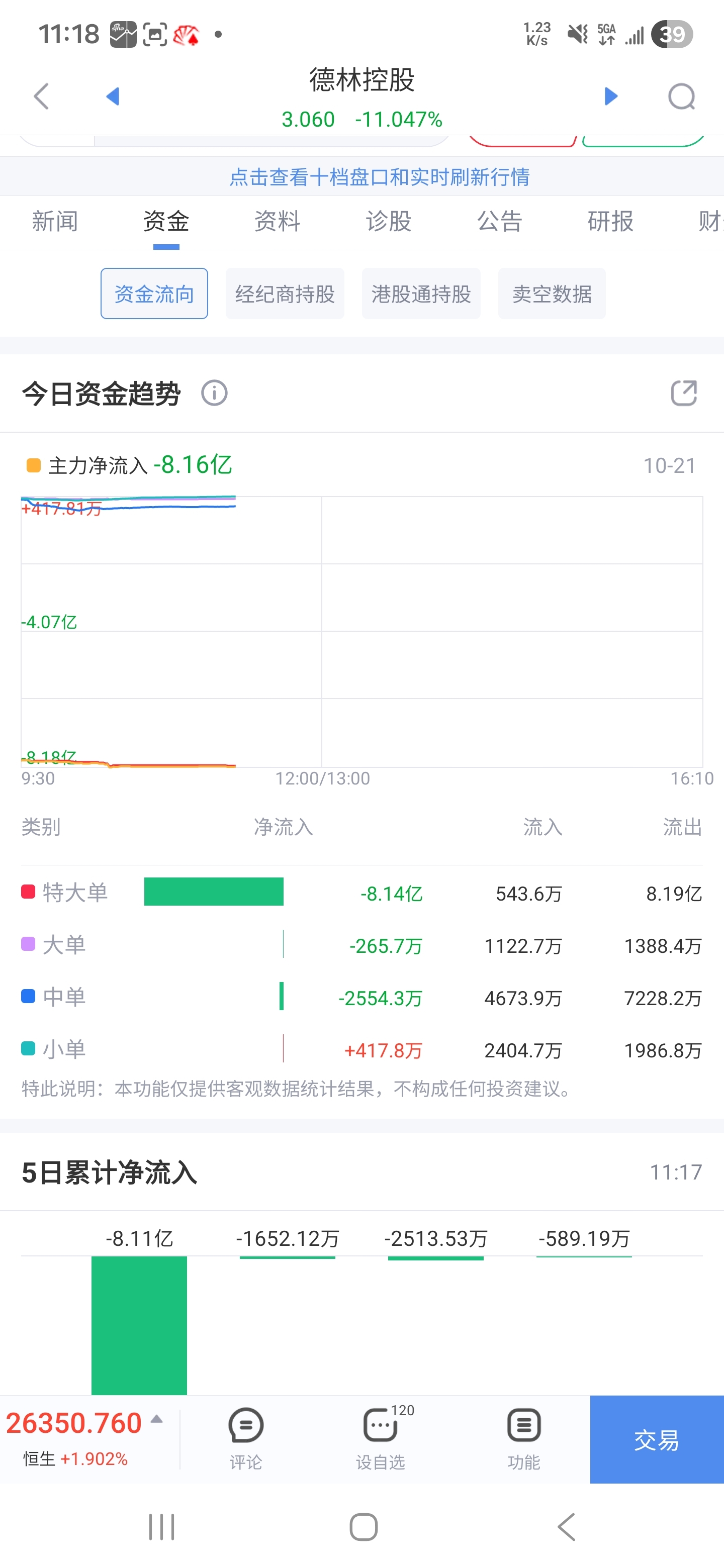This screenshot has height=1568, width=724.
Task: Expand 恒生 index bar arrow
Action: click(x=156, y=1419)
